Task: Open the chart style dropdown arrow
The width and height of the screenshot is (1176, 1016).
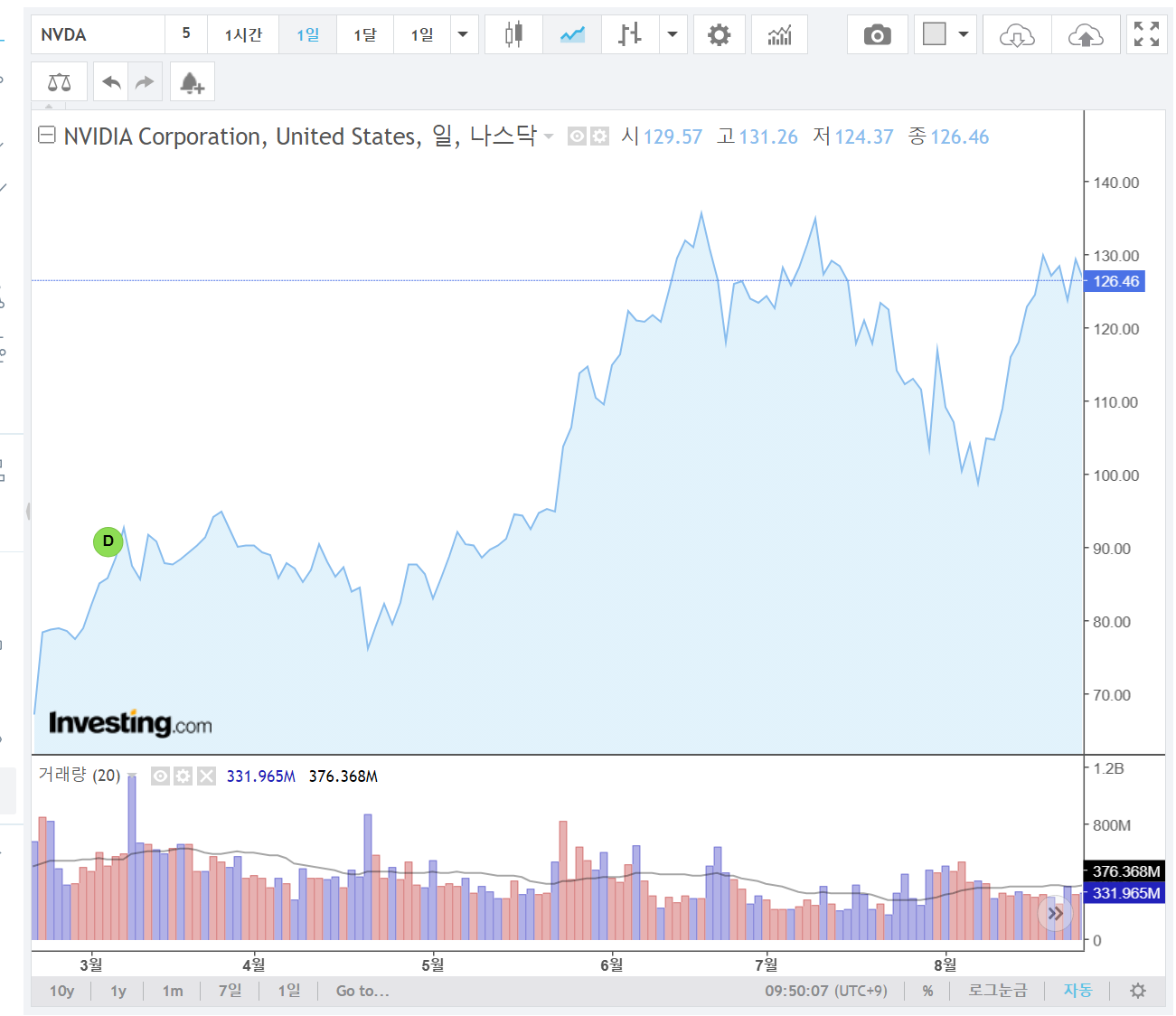Action: click(673, 34)
